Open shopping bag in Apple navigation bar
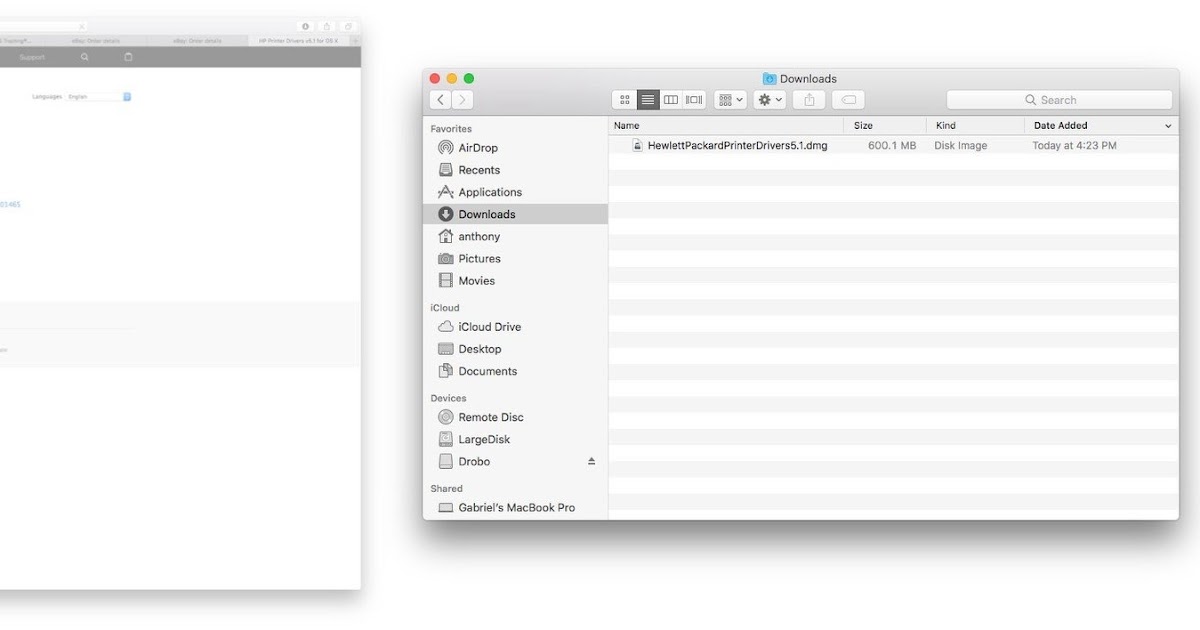The width and height of the screenshot is (1200, 630). point(128,57)
